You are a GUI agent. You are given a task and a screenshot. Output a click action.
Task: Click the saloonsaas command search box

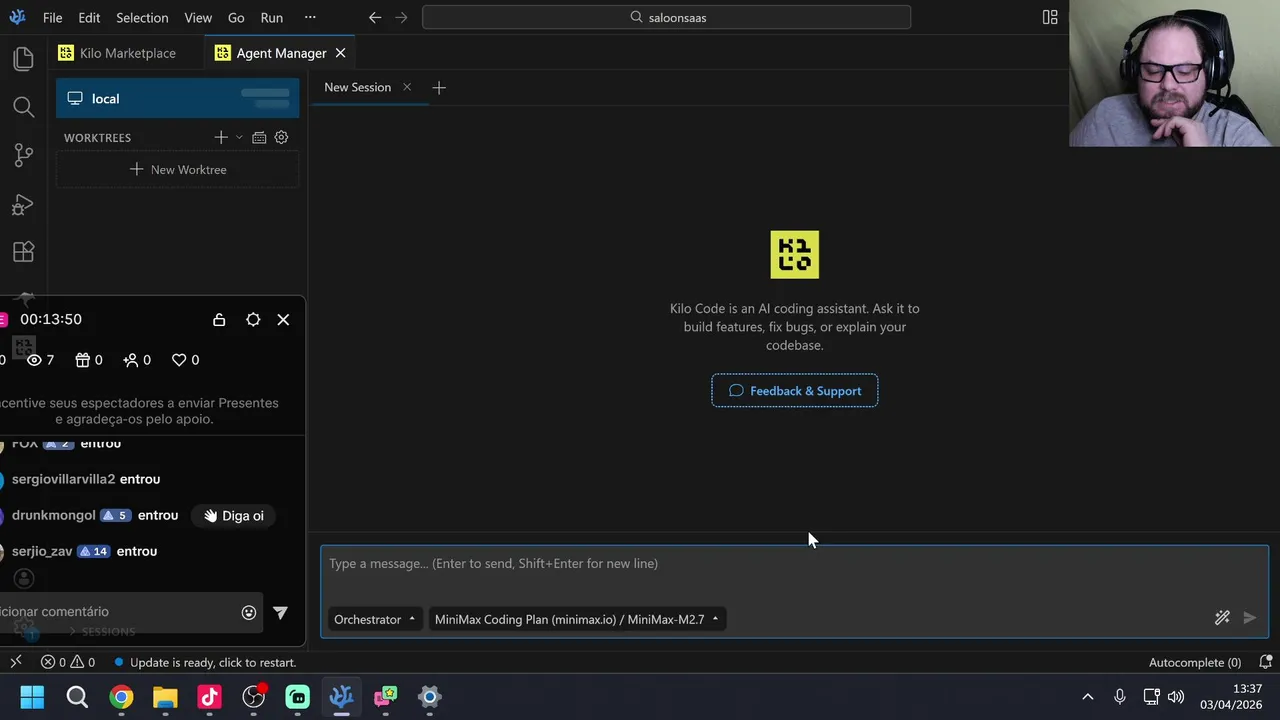(667, 17)
